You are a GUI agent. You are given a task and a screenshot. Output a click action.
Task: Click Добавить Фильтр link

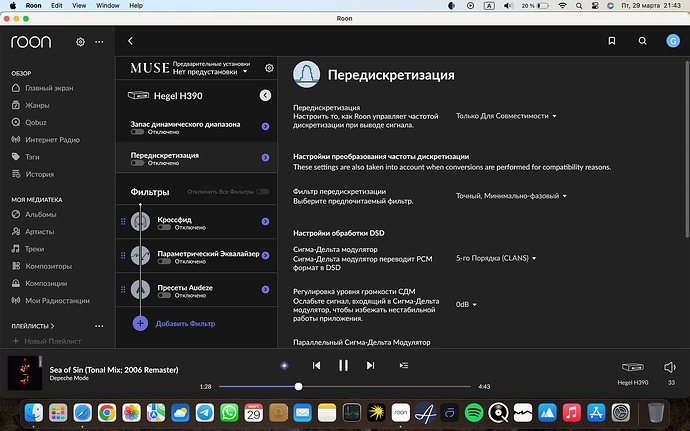point(185,324)
